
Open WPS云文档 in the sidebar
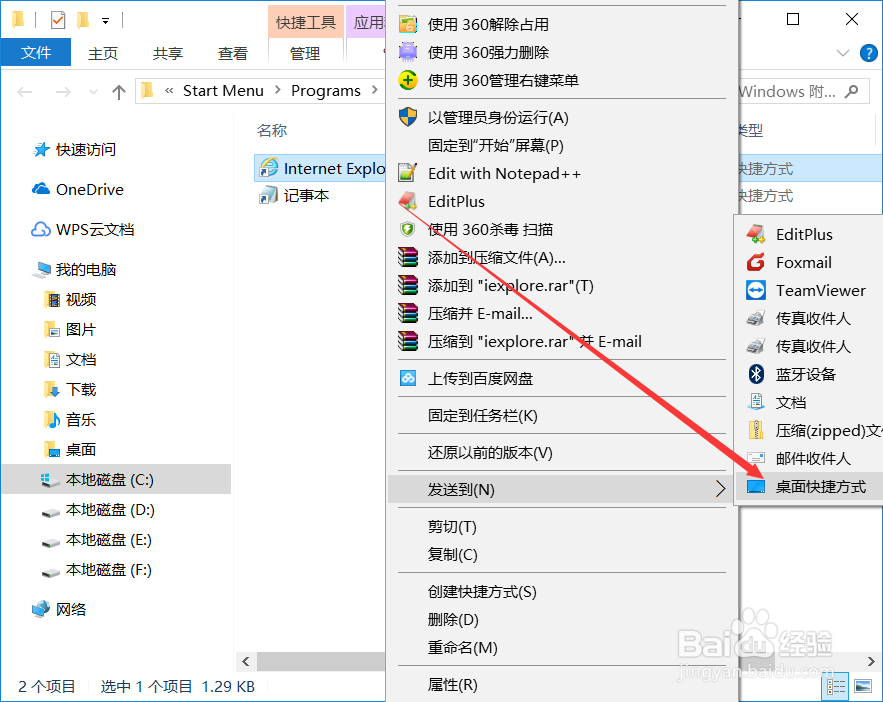click(x=94, y=229)
